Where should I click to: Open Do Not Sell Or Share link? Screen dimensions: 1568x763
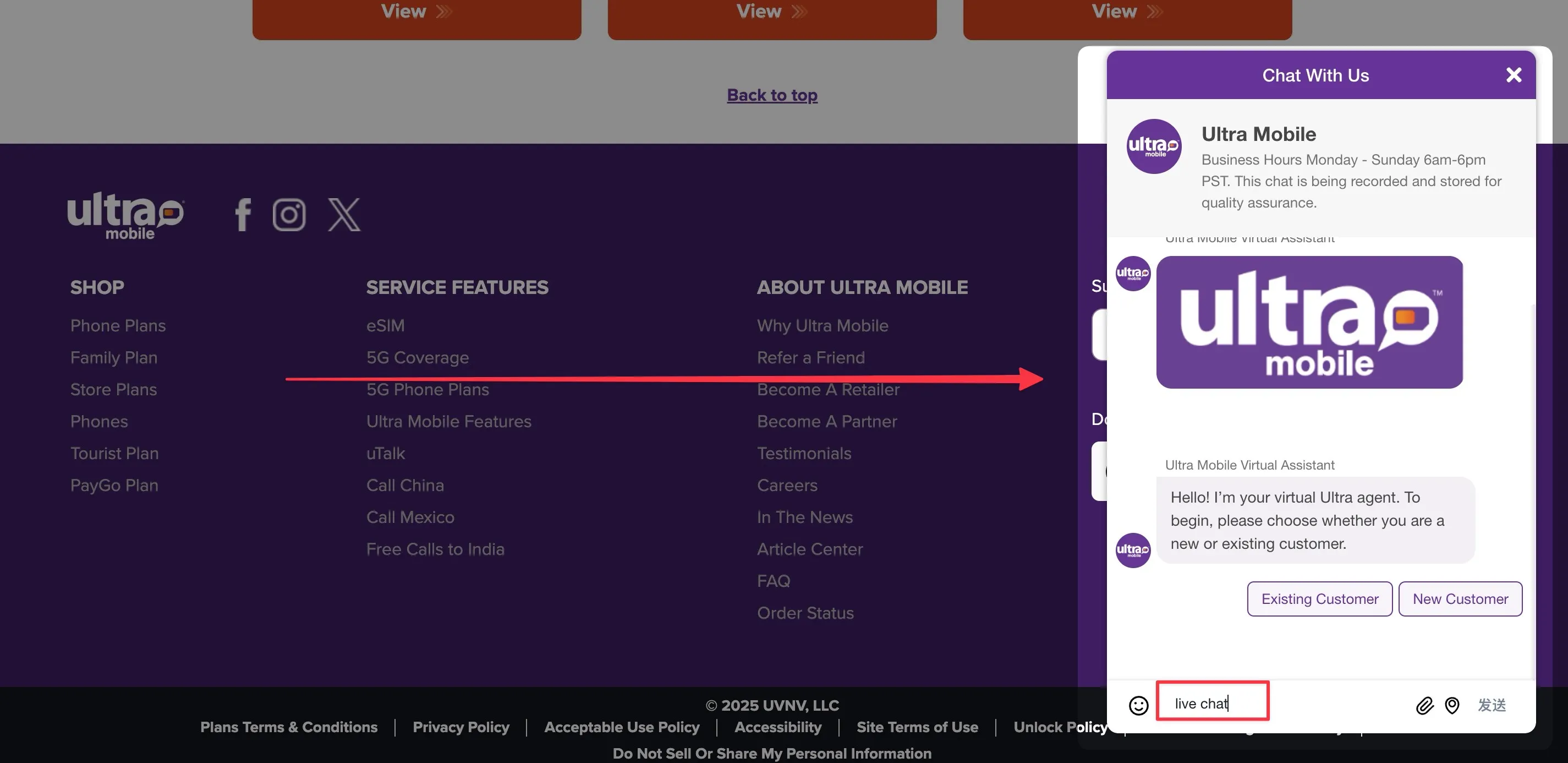click(x=772, y=753)
